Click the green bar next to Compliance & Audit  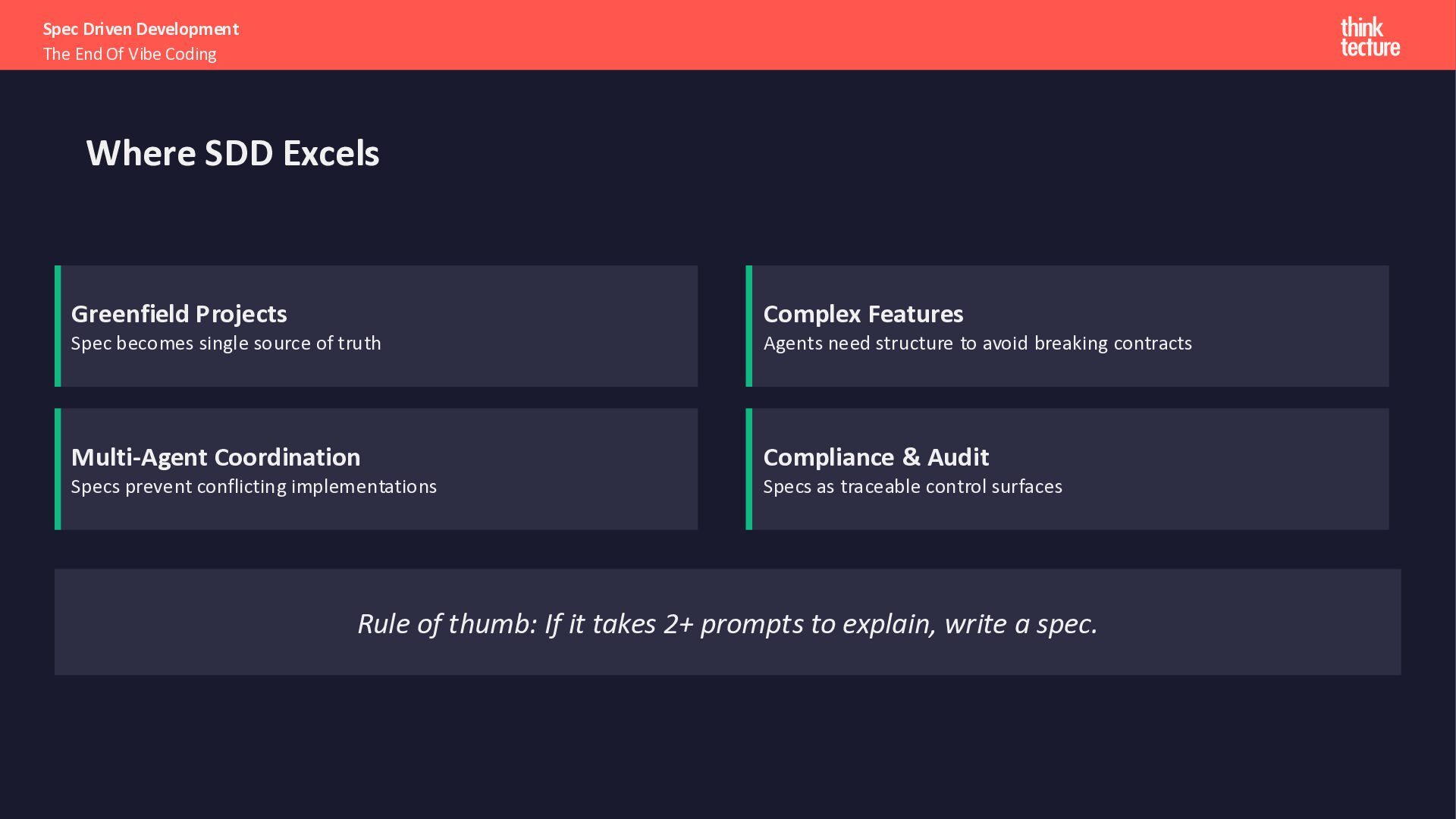pos(749,469)
